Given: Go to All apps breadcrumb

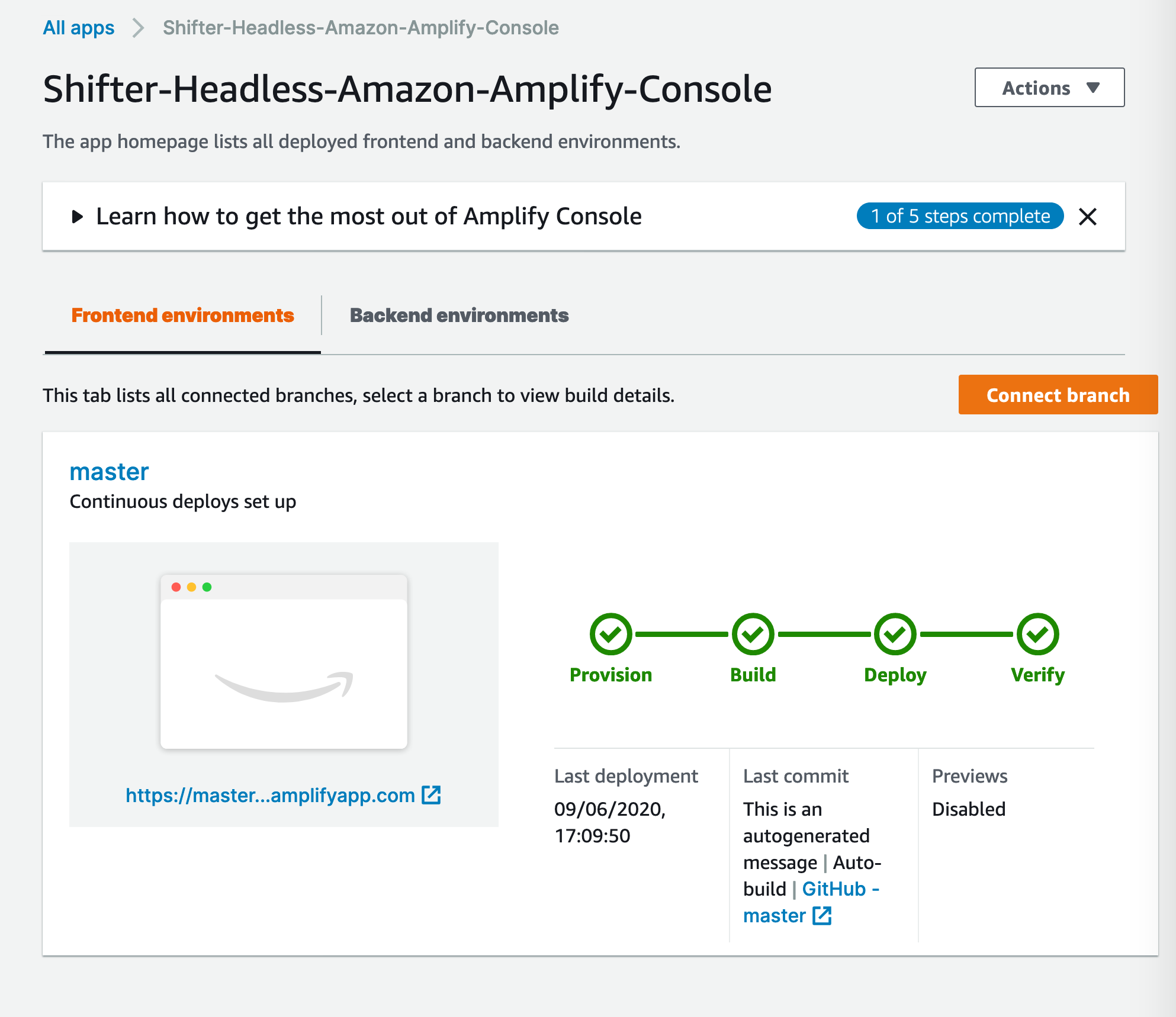Looking at the screenshot, I should [79, 28].
